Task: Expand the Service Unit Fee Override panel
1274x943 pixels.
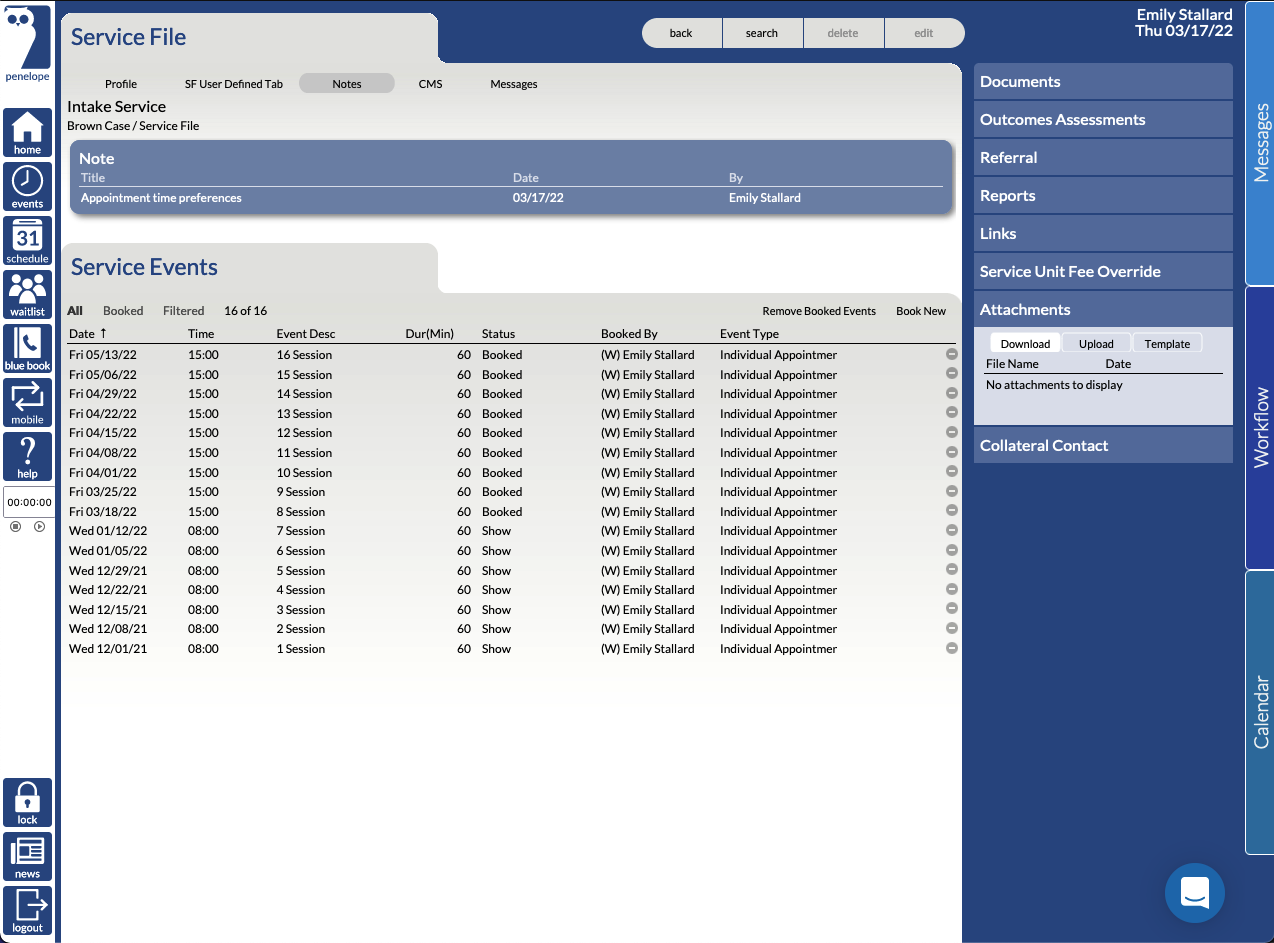Action: point(1103,272)
